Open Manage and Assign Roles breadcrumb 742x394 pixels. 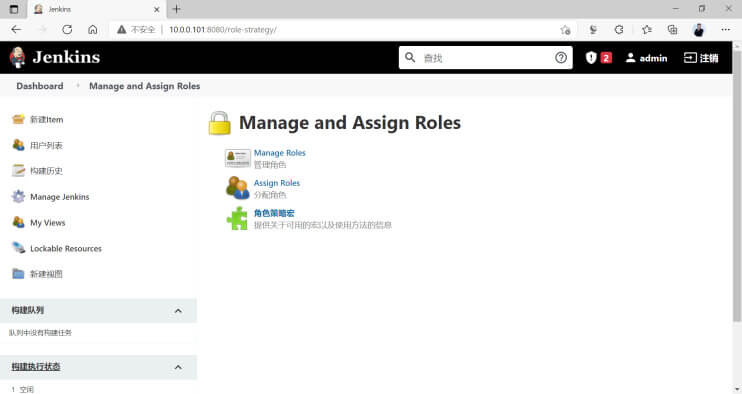pyautogui.click(x=144, y=86)
